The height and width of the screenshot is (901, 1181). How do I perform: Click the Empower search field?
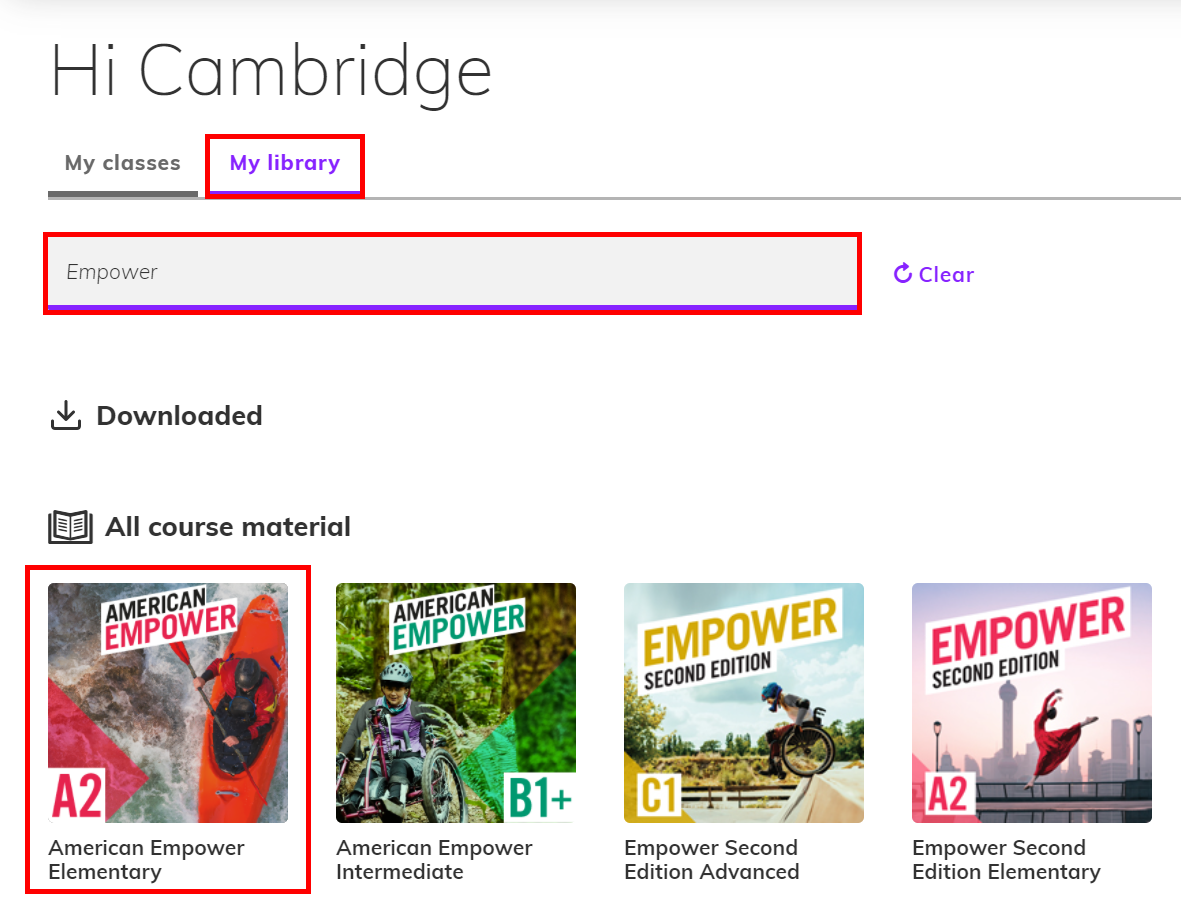point(452,273)
